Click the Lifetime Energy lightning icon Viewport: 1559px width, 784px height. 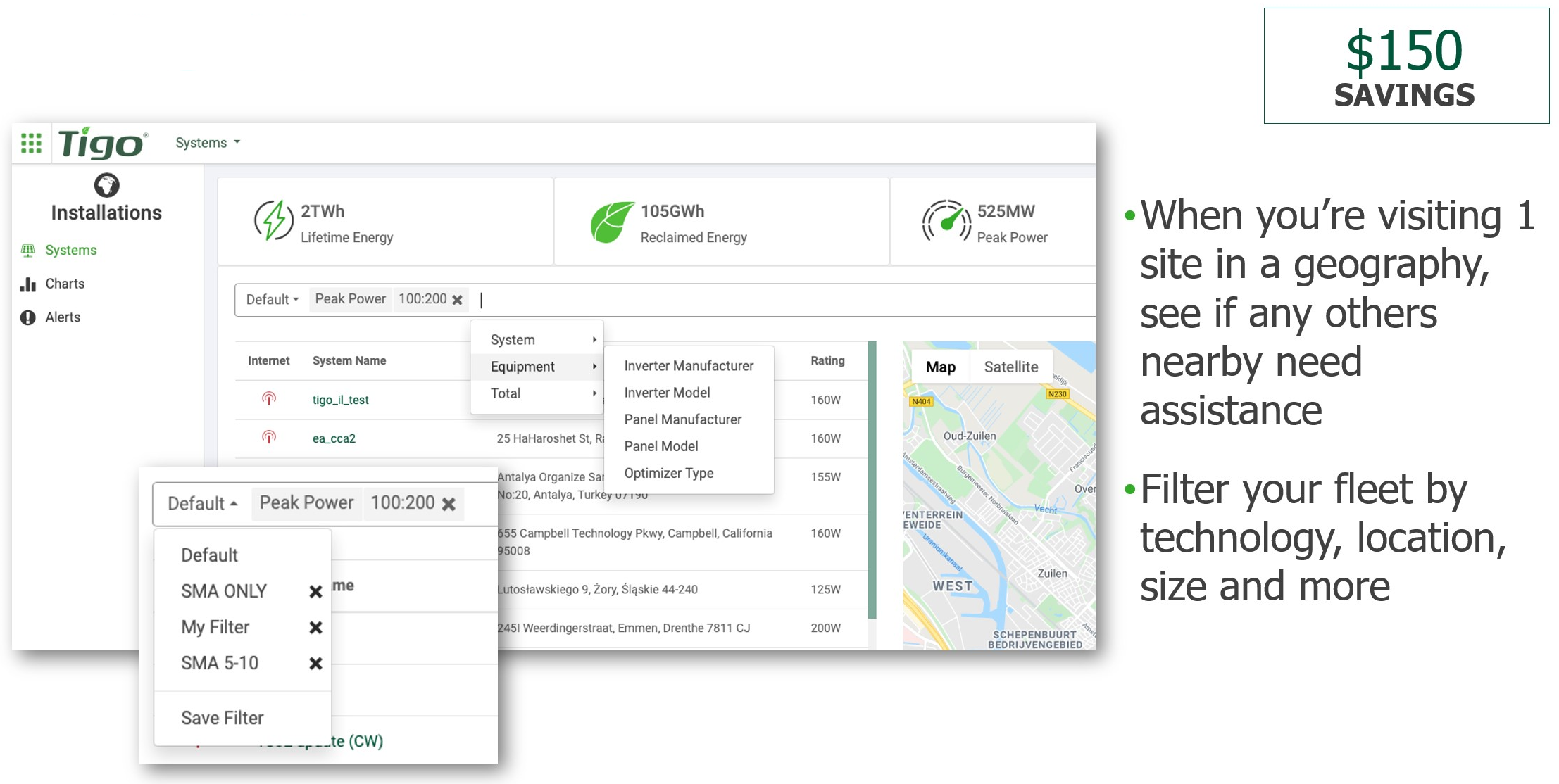point(273,221)
